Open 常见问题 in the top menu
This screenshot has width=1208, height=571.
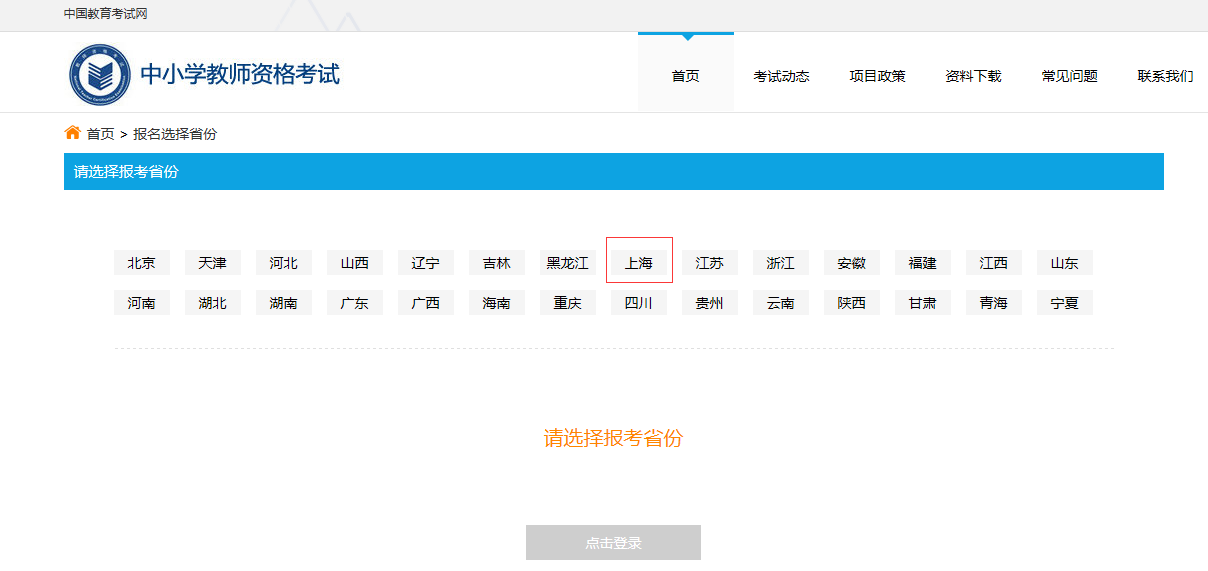tap(1069, 76)
